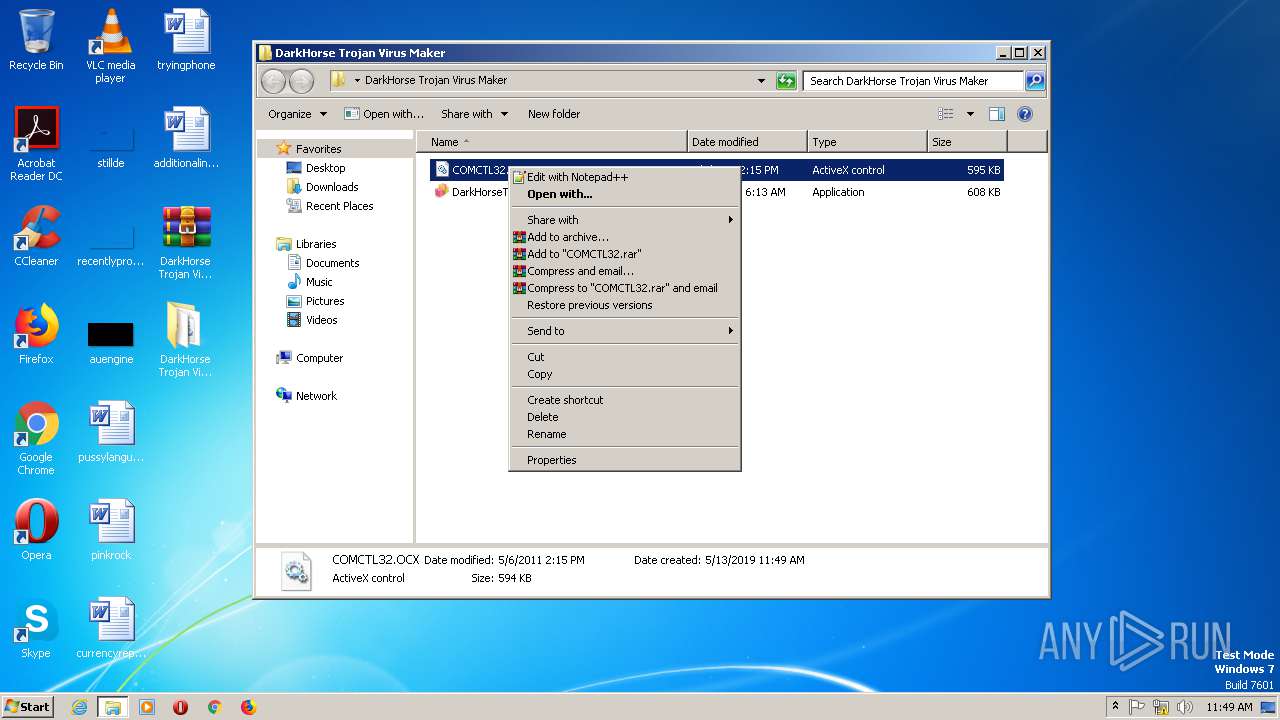Click Open with... toolbar button
Screen dimensions: 1280x720
tap(384, 114)
